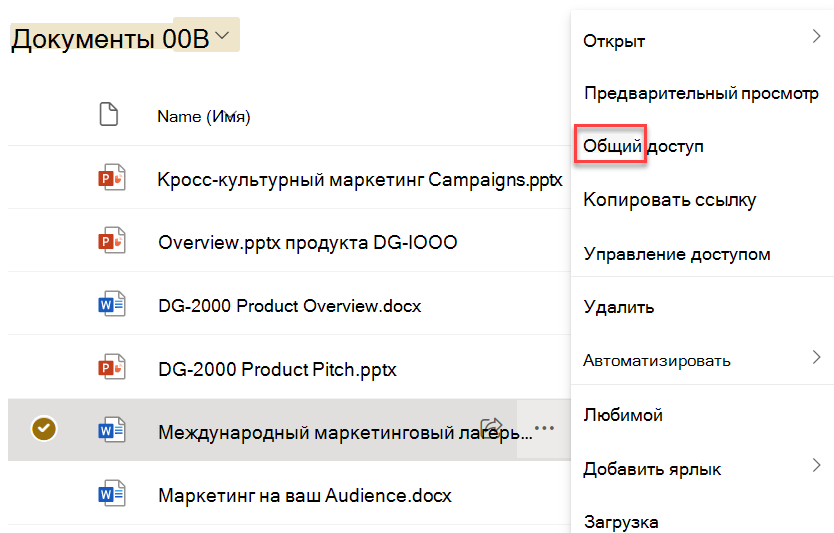This screenshot has height=533, width=834.
Task: Expand the Документы 00В view dropdown
Action: point(222,35)
